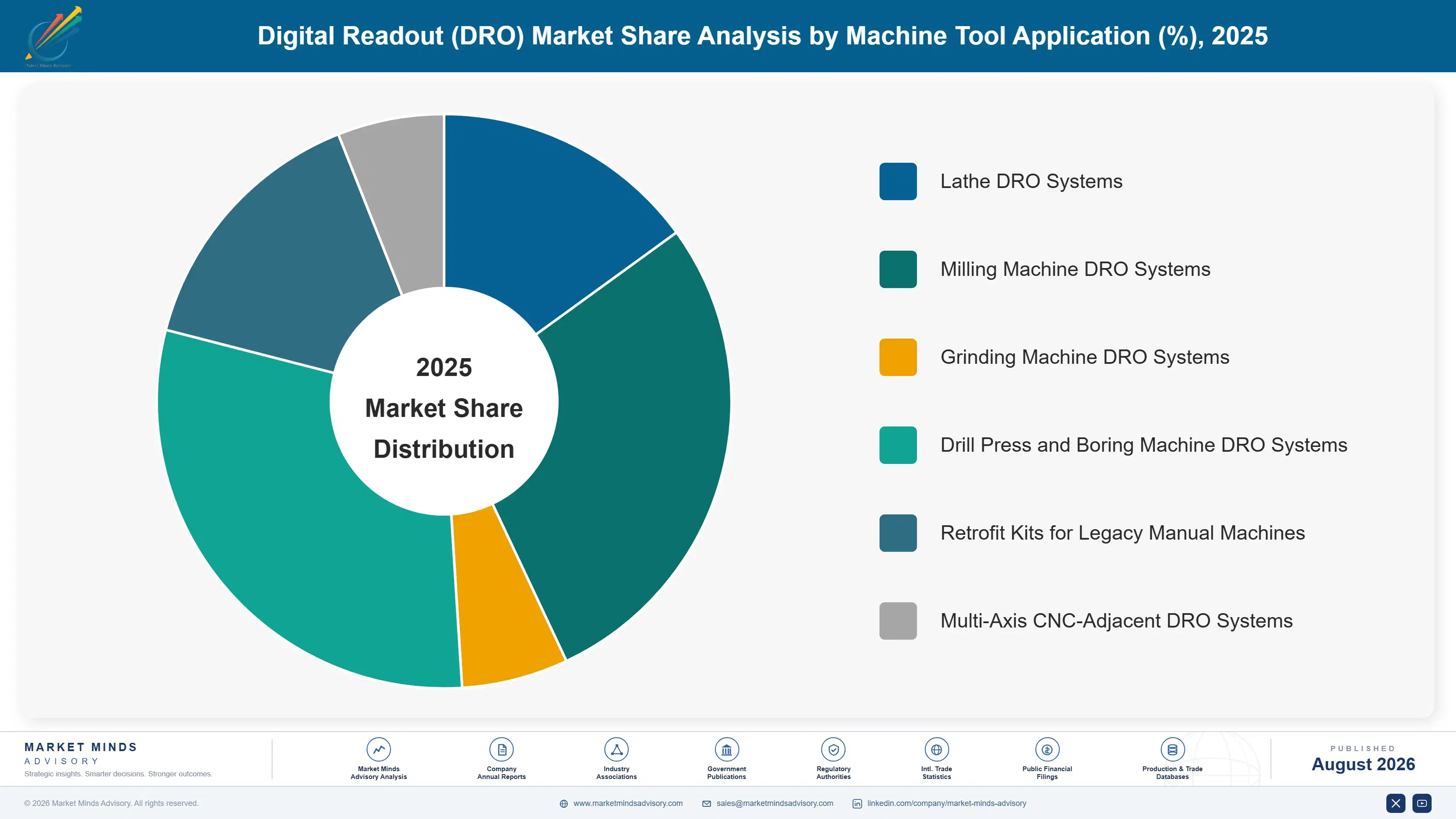
Task: Click the orange Grinding Machine legend swatch
Action: 897,357
